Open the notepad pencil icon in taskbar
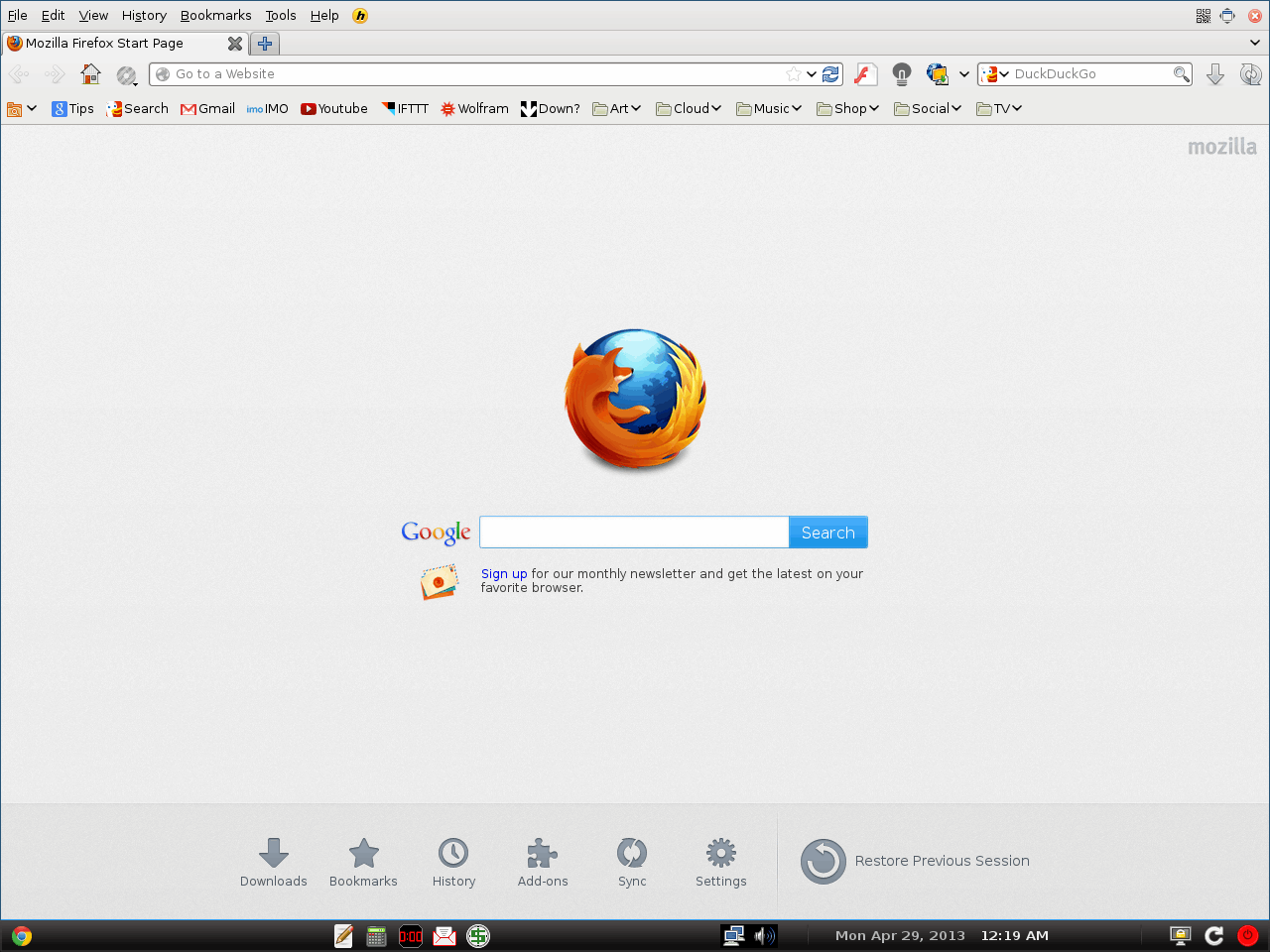Screen dimensions: 1270x952 coord(343,935)
